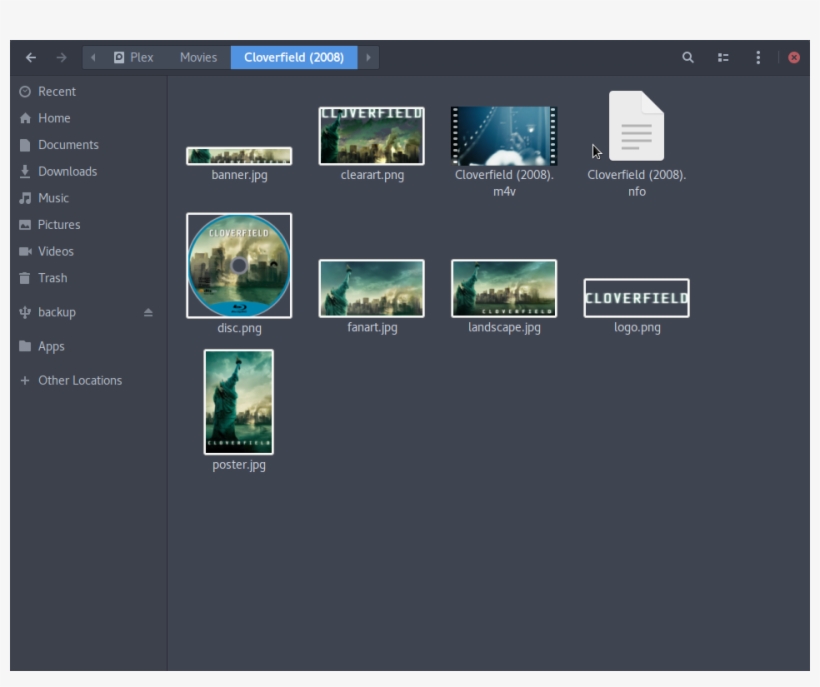This screenshot has width=820, height=687.
Task: Select the poster.jpg thumbnail
Action: coord(238,402)
